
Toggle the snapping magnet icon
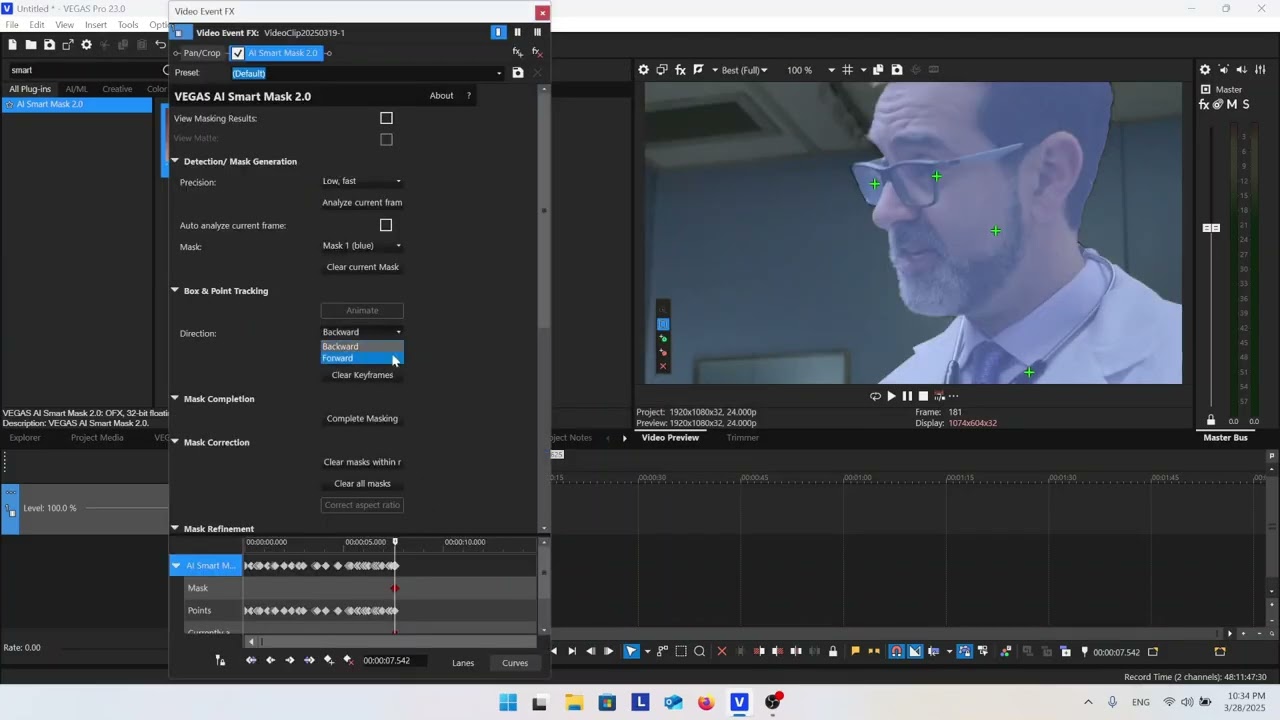pyautogui.click(x=896, y=652)
